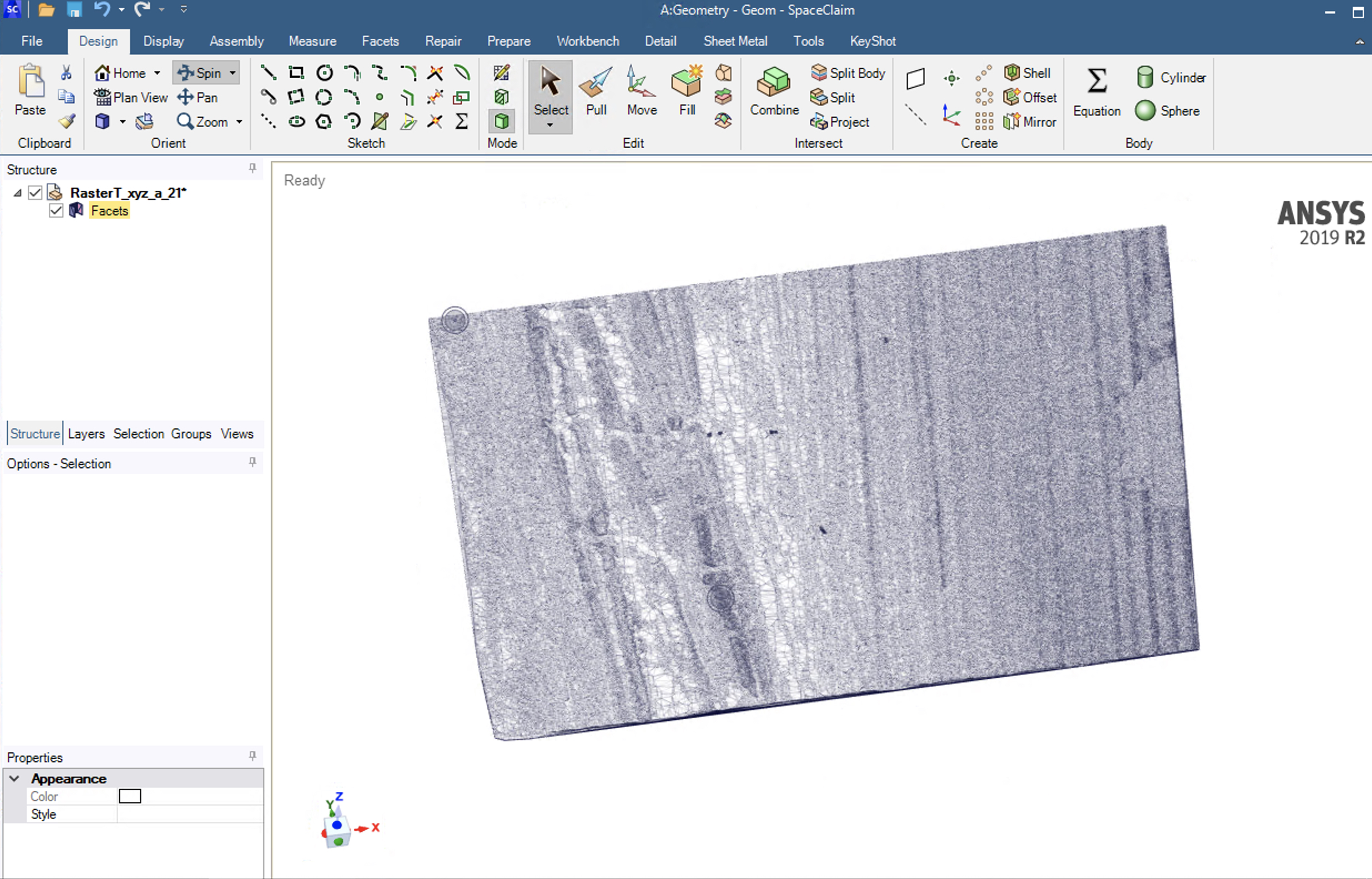Select the Facets tree item
The image size is (1372, 879).
click(109, 211)
